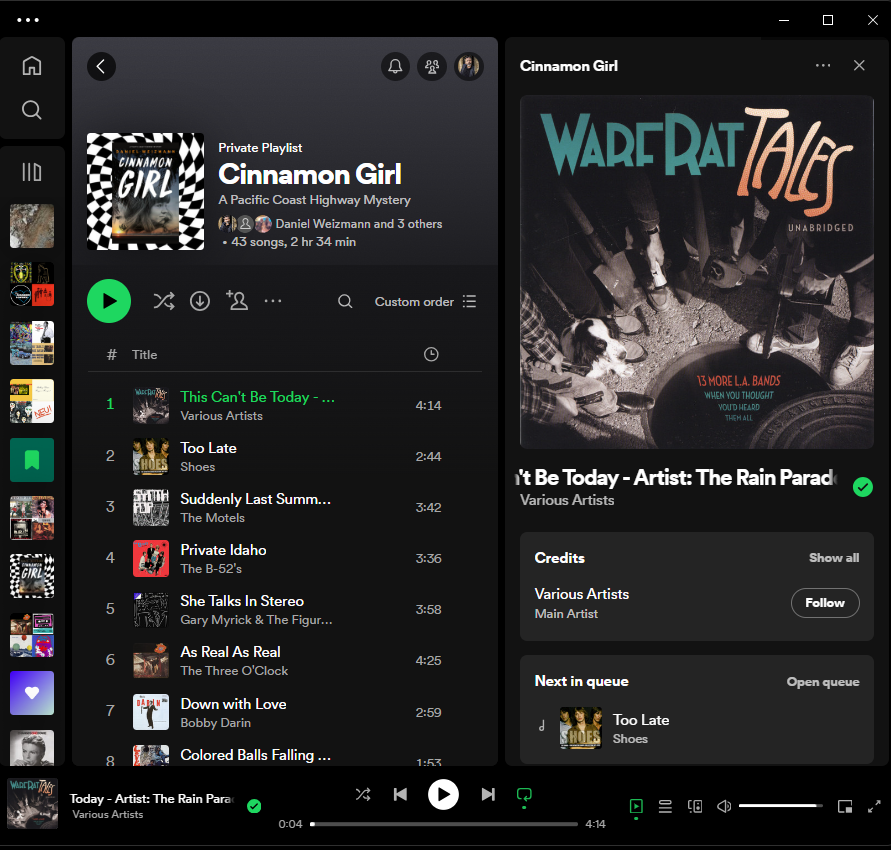
Task: Toggle shuffle in the player bar
Action: click(363, 794)
